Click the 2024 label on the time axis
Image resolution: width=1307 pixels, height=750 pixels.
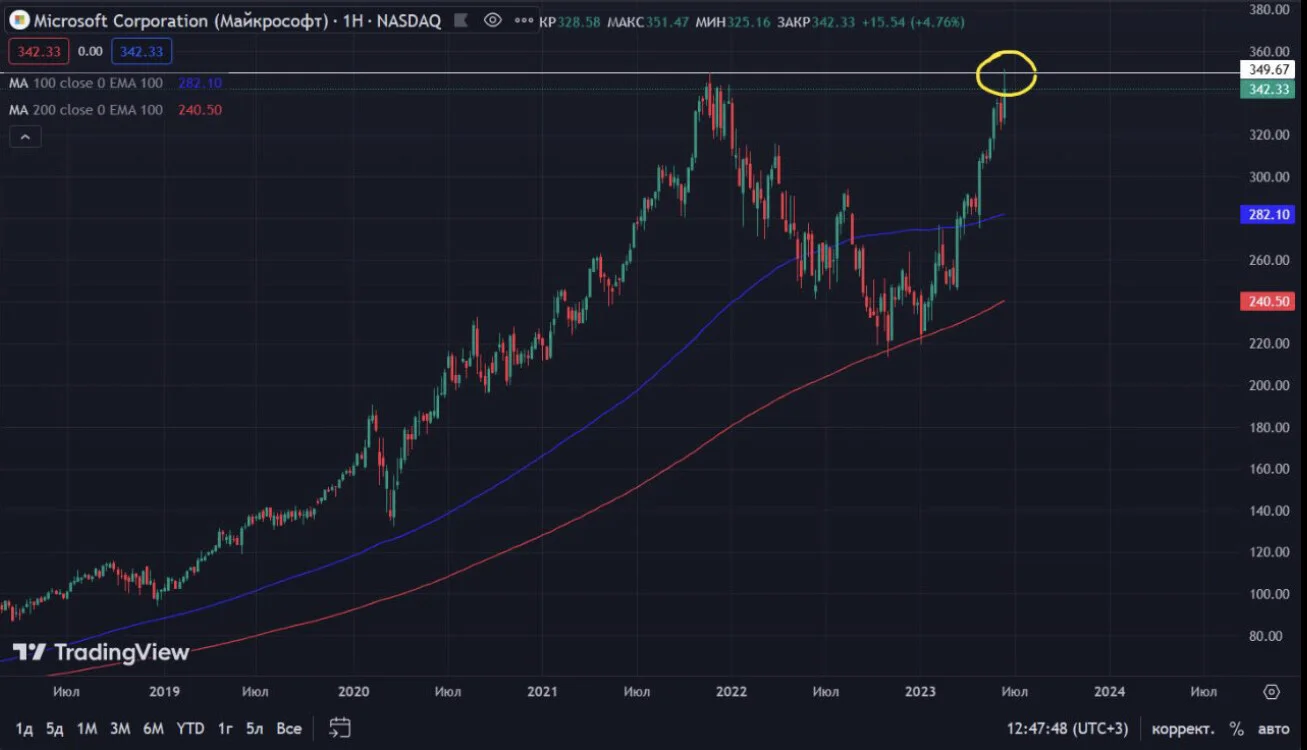(1109, 691)
